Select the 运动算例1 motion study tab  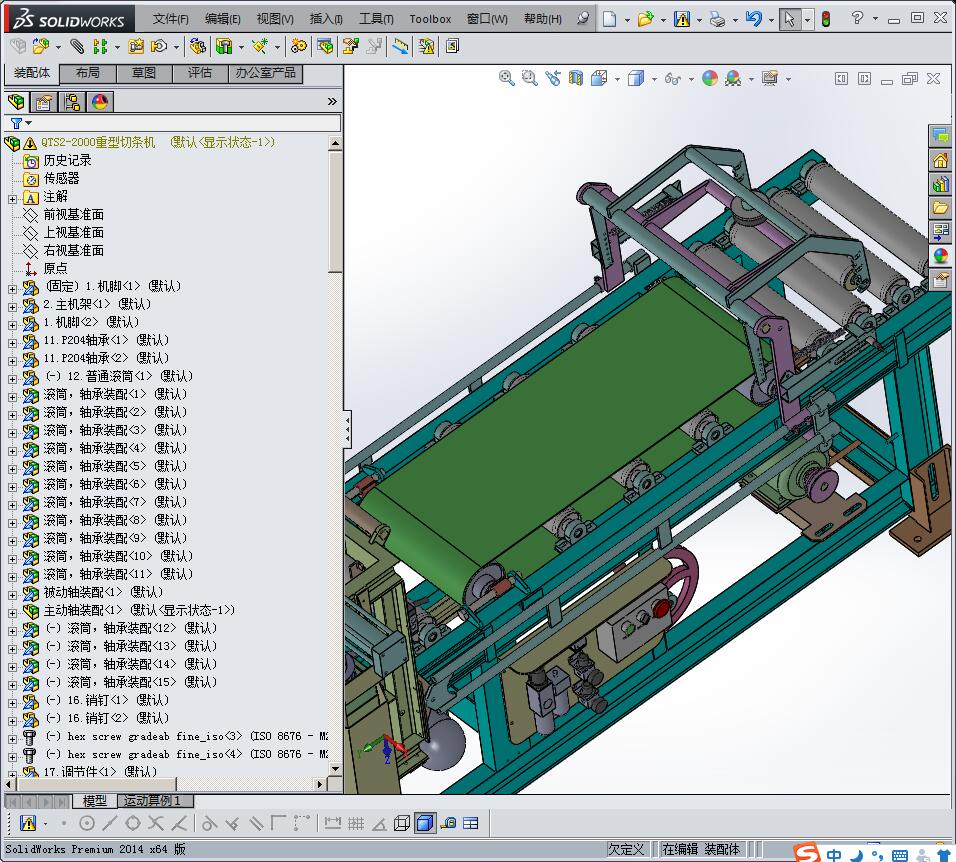[x=155, y=801]
